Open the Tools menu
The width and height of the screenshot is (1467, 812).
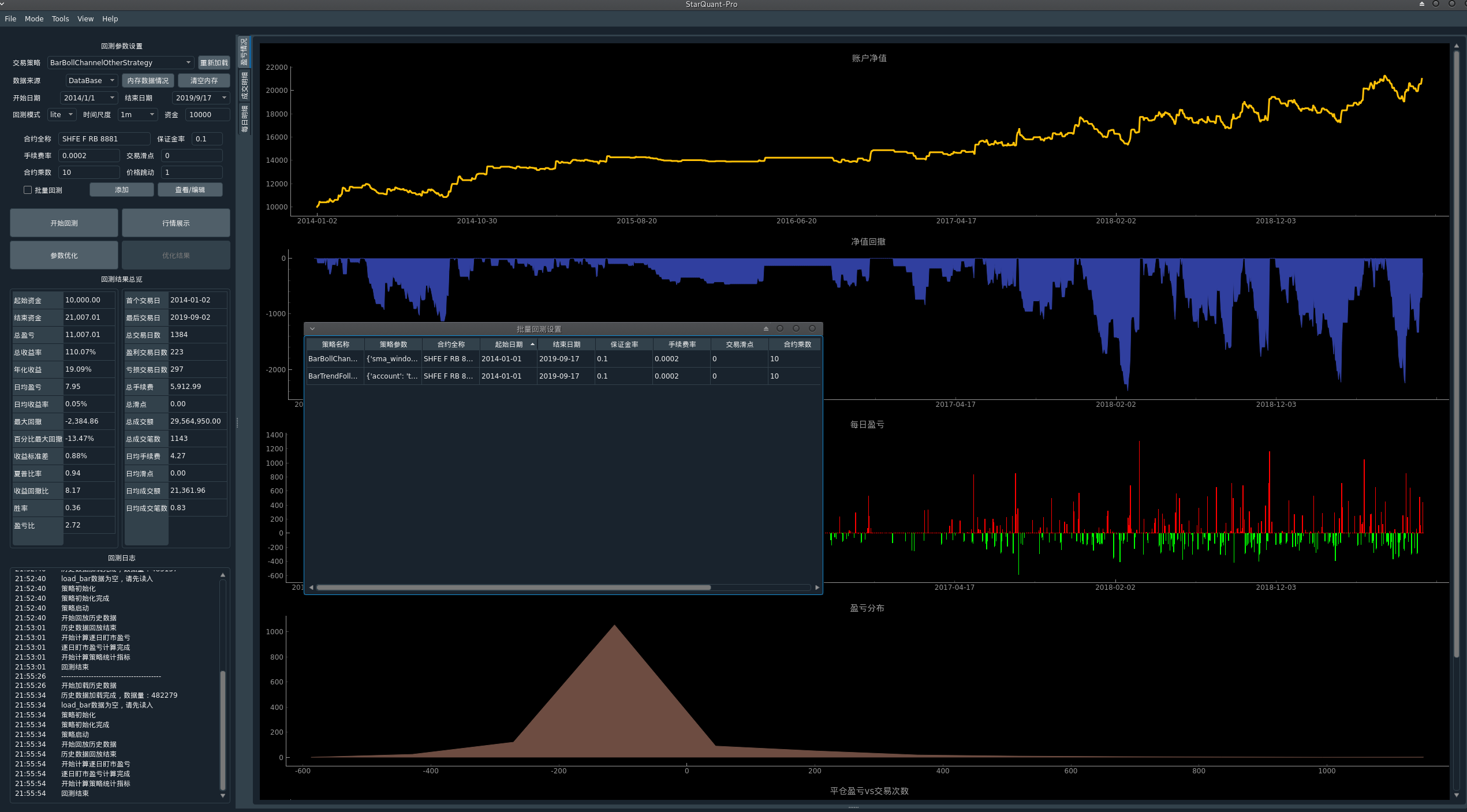[x=60, y=19]
